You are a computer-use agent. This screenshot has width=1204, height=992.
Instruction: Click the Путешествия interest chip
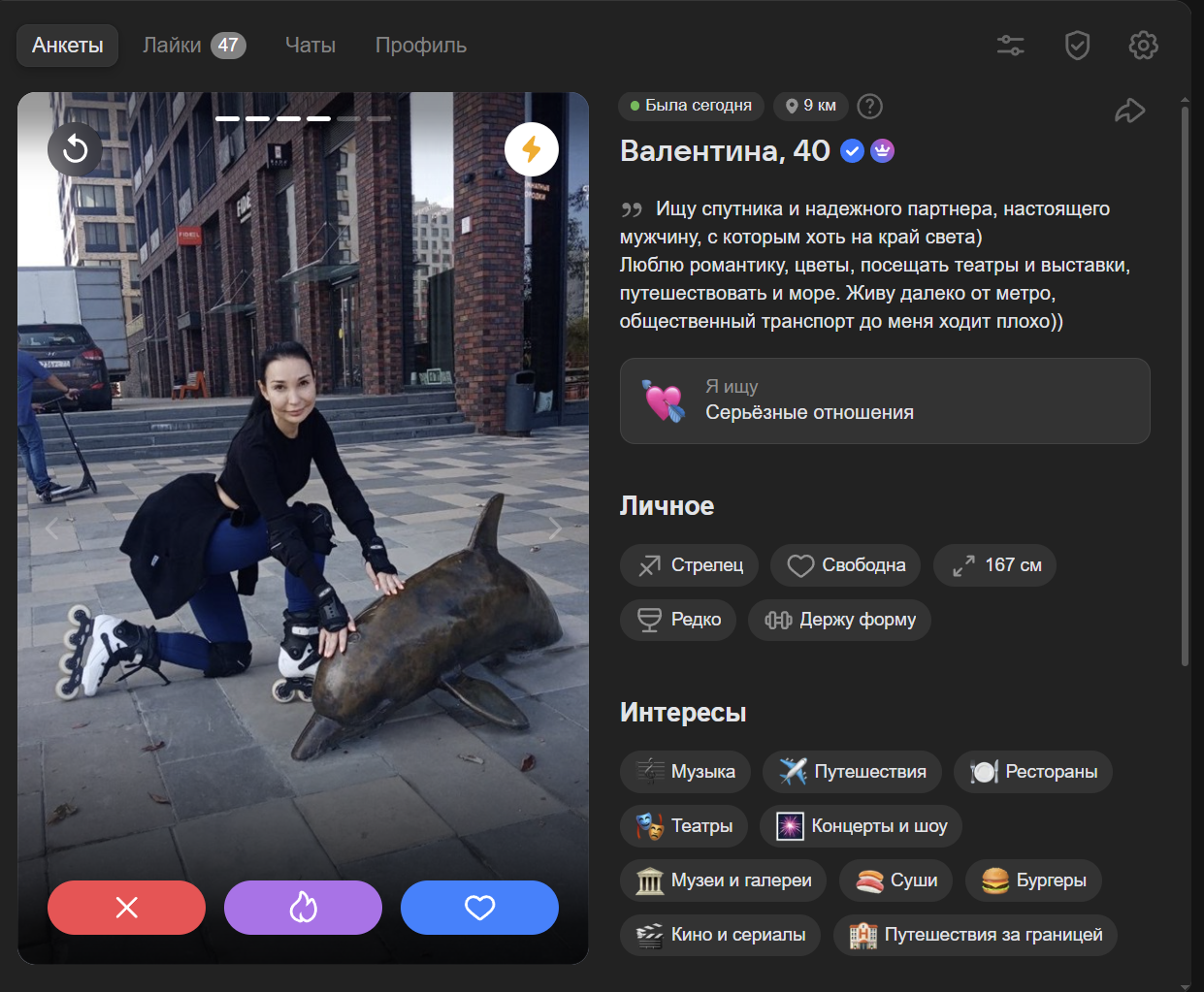(852, 772)
